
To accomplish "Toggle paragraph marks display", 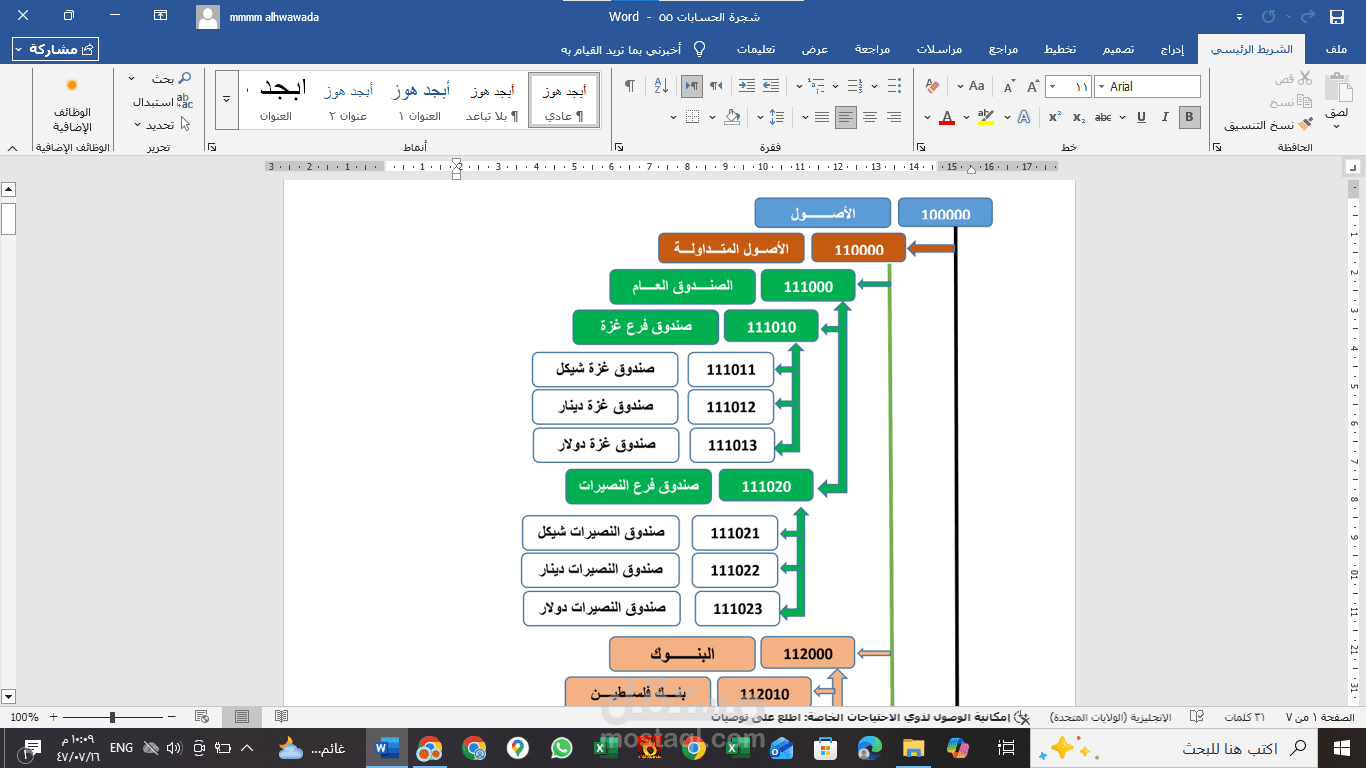I will (x=631, y=85).
